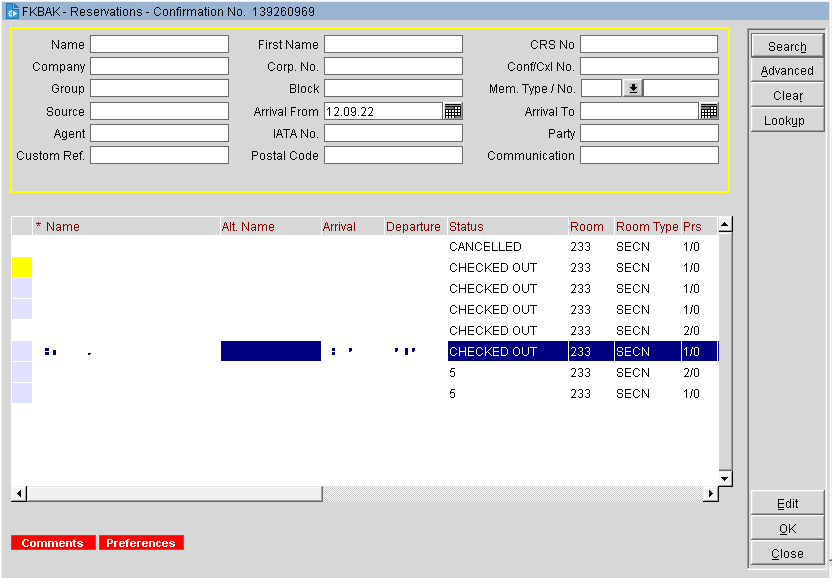Viewport: 832px width, 578px height.
Task: Click the Lookup button
Action: coord(787,121)
